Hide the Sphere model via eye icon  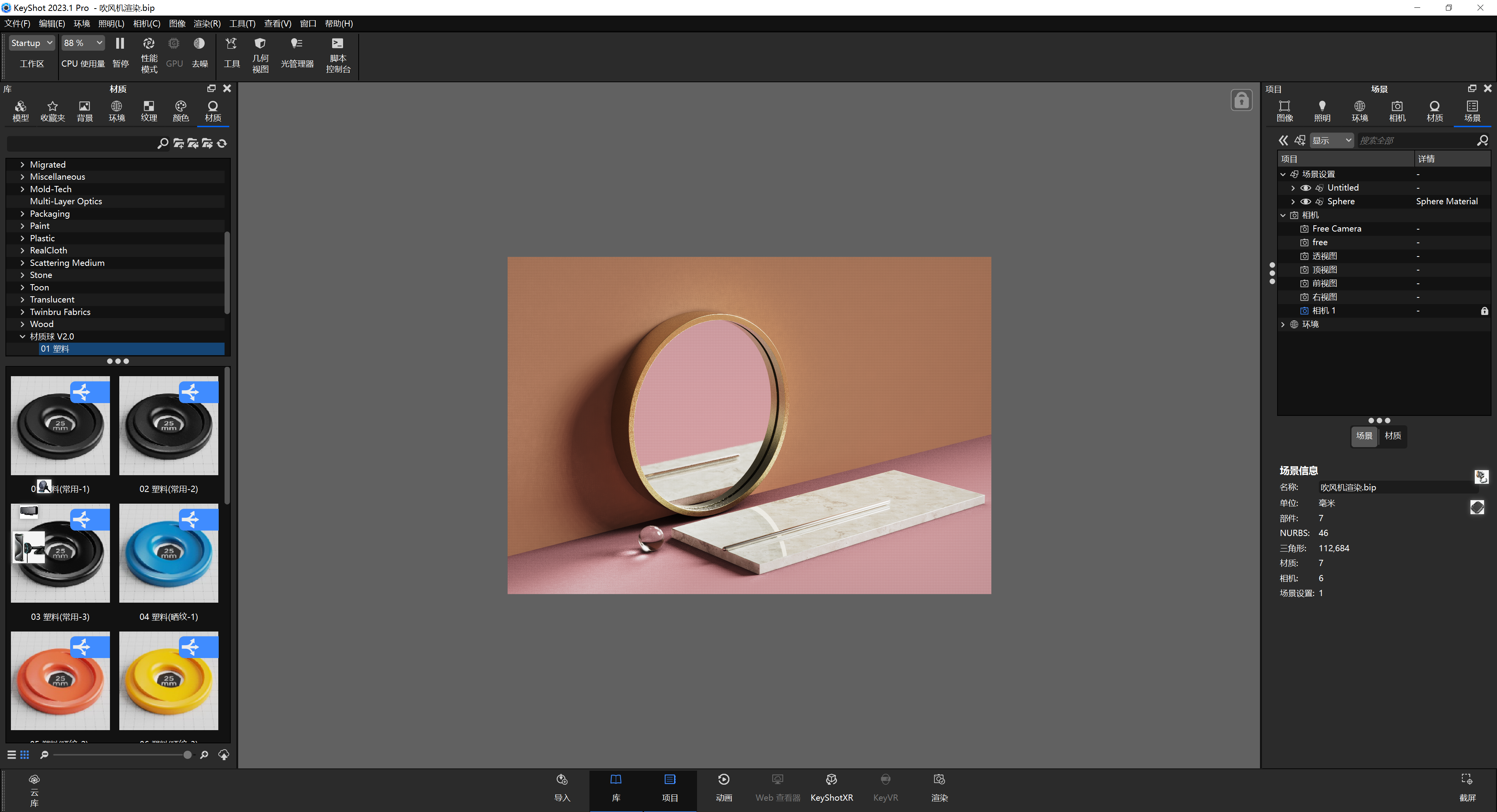coord(1305,202)
